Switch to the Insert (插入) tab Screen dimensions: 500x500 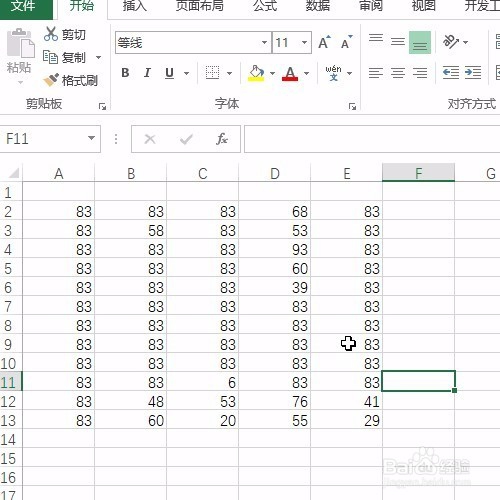[135, 6]
